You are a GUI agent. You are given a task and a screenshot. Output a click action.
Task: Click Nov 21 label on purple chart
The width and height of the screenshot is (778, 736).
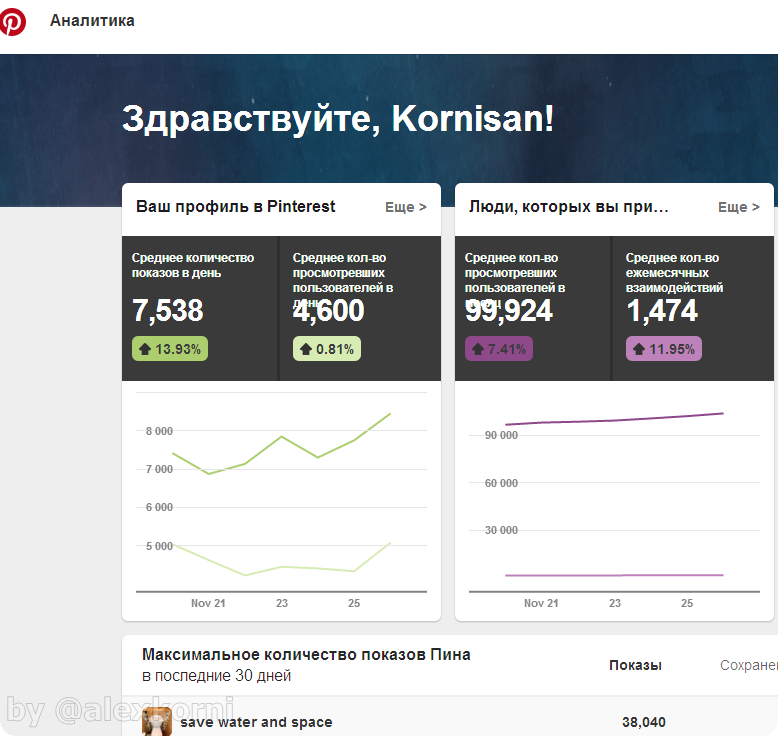tap(541, 603)
